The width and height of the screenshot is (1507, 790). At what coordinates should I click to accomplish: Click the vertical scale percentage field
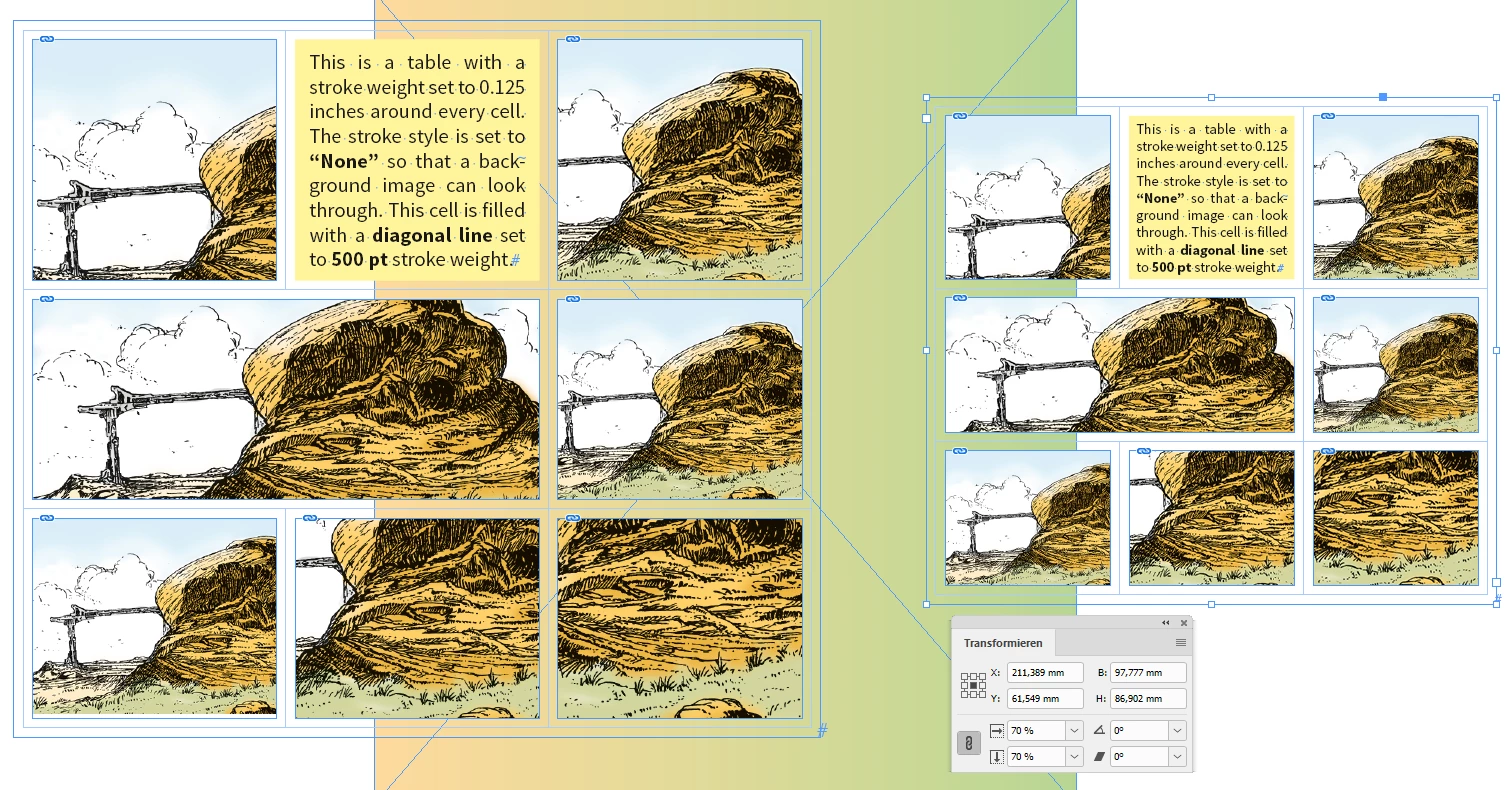click(x=1037, y=757)
